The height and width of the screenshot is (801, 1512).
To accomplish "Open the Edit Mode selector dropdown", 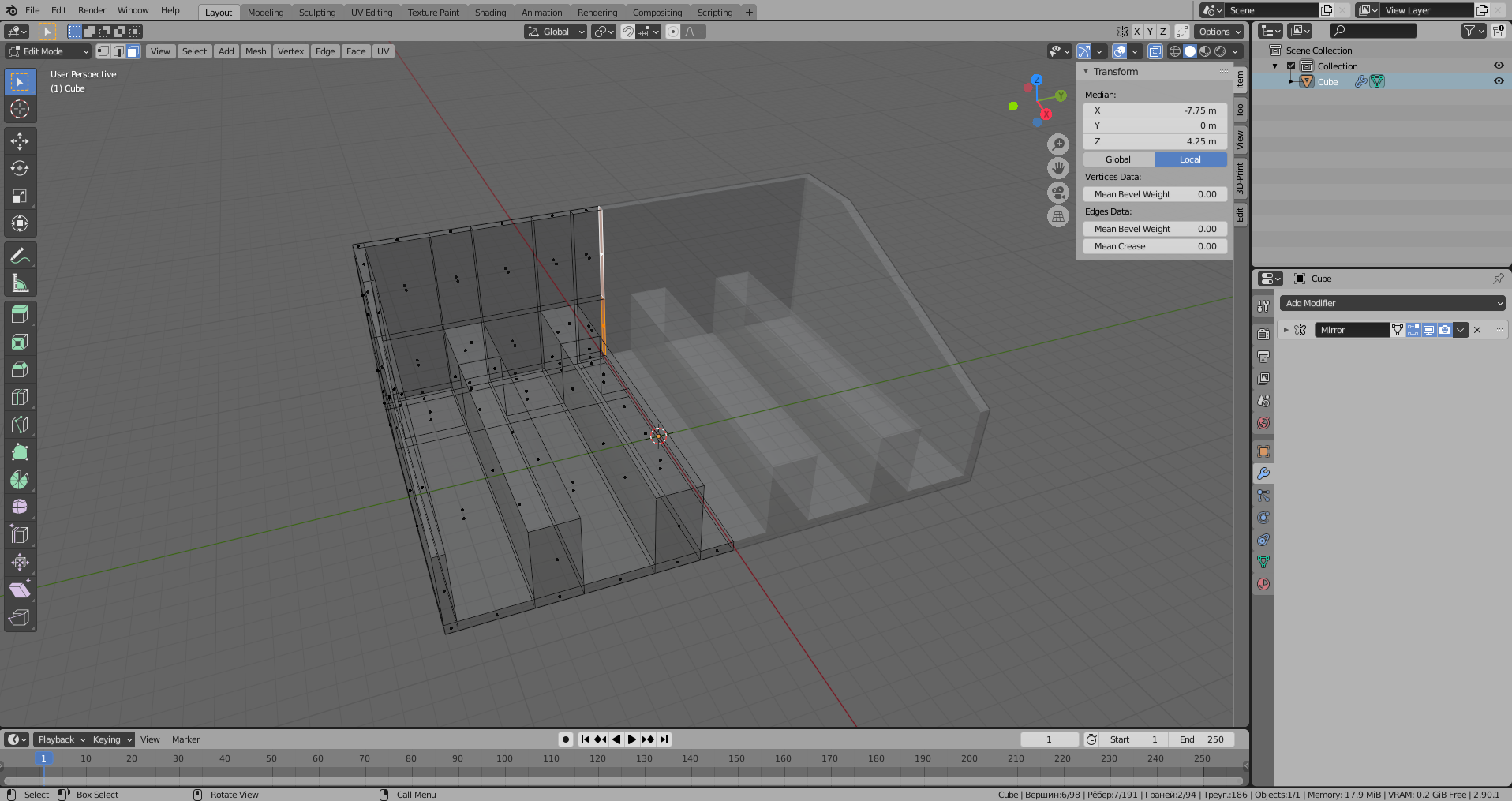I will [x=49, y=51].
